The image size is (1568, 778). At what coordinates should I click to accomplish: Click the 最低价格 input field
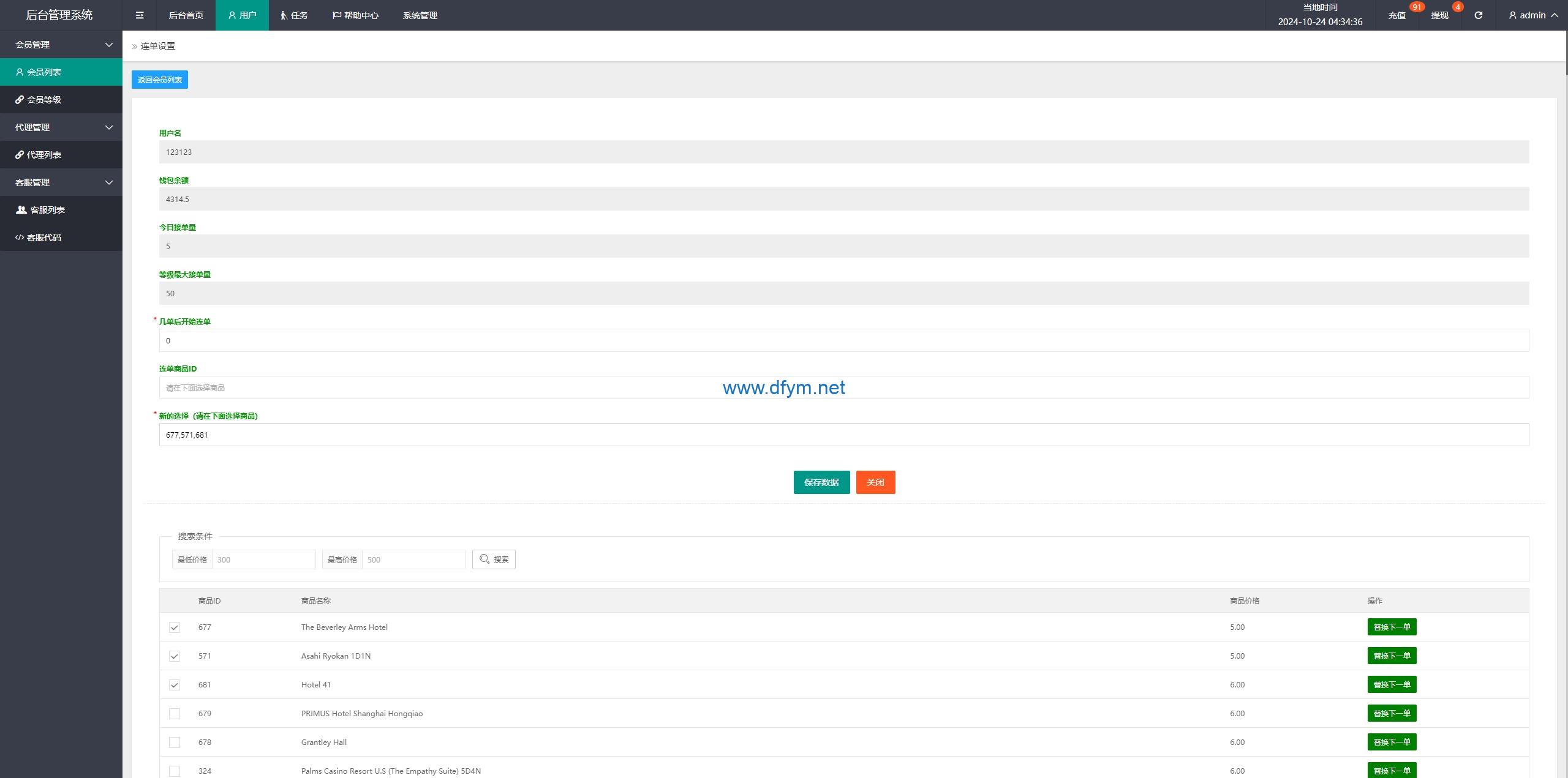pos(263,559)
